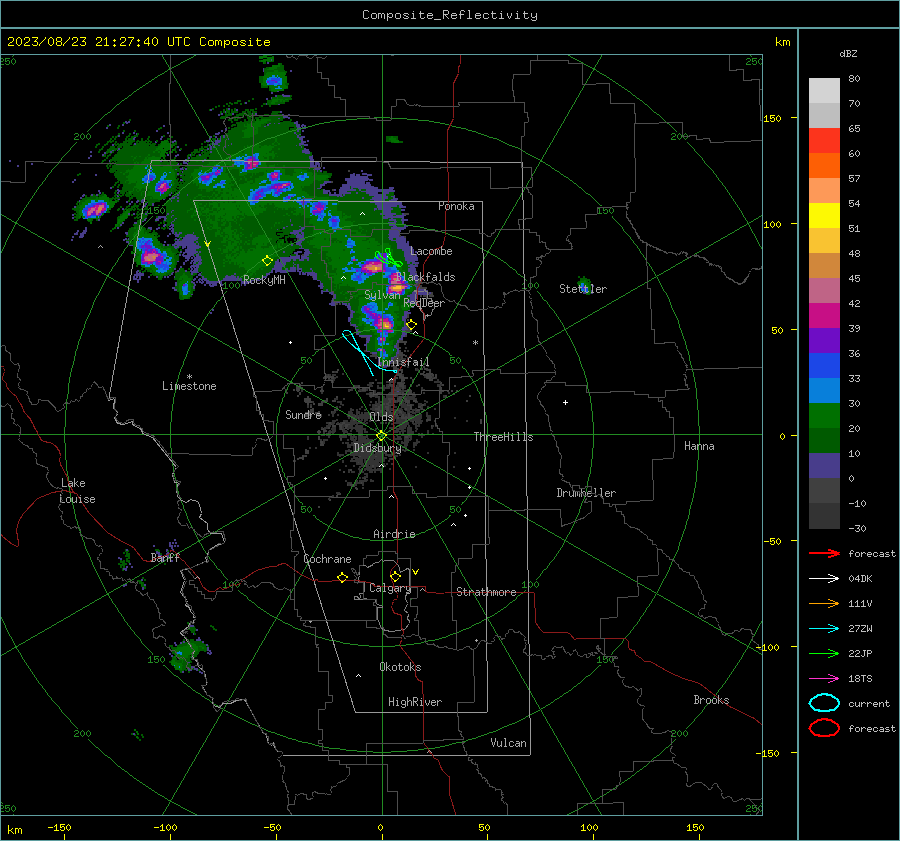900x841 pixels.
Task: Click the green storm-track ellipse near Lacombe
Action: pos(388,258)
